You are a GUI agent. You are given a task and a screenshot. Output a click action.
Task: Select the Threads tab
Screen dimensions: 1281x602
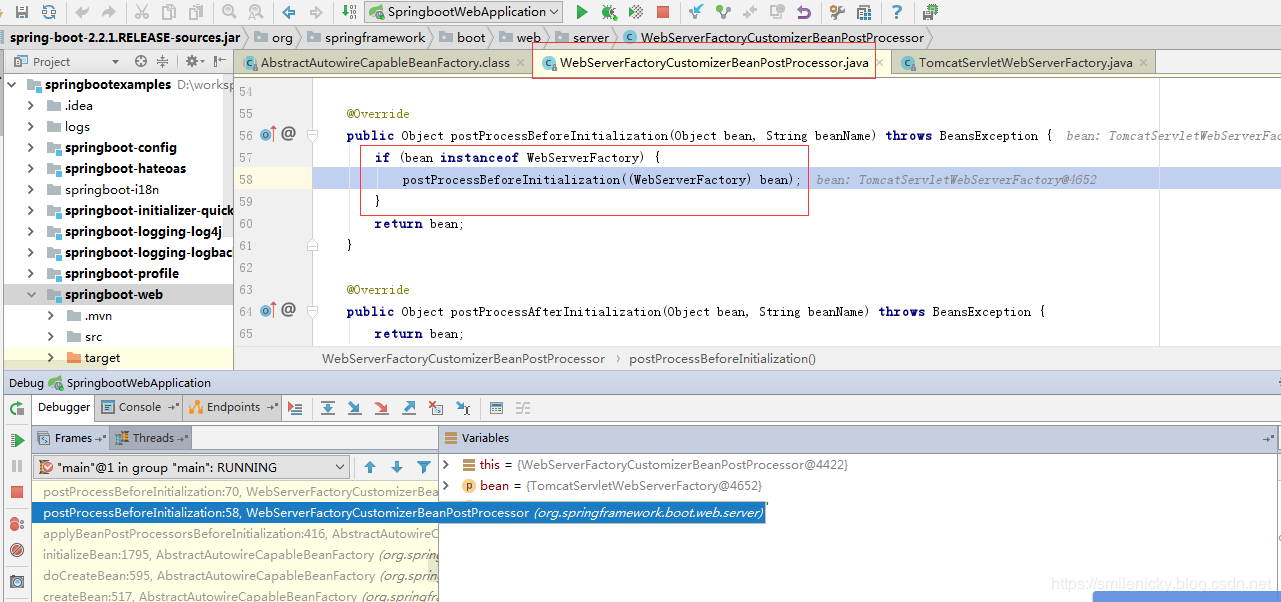pyautogui.click(x=150, y=438)
